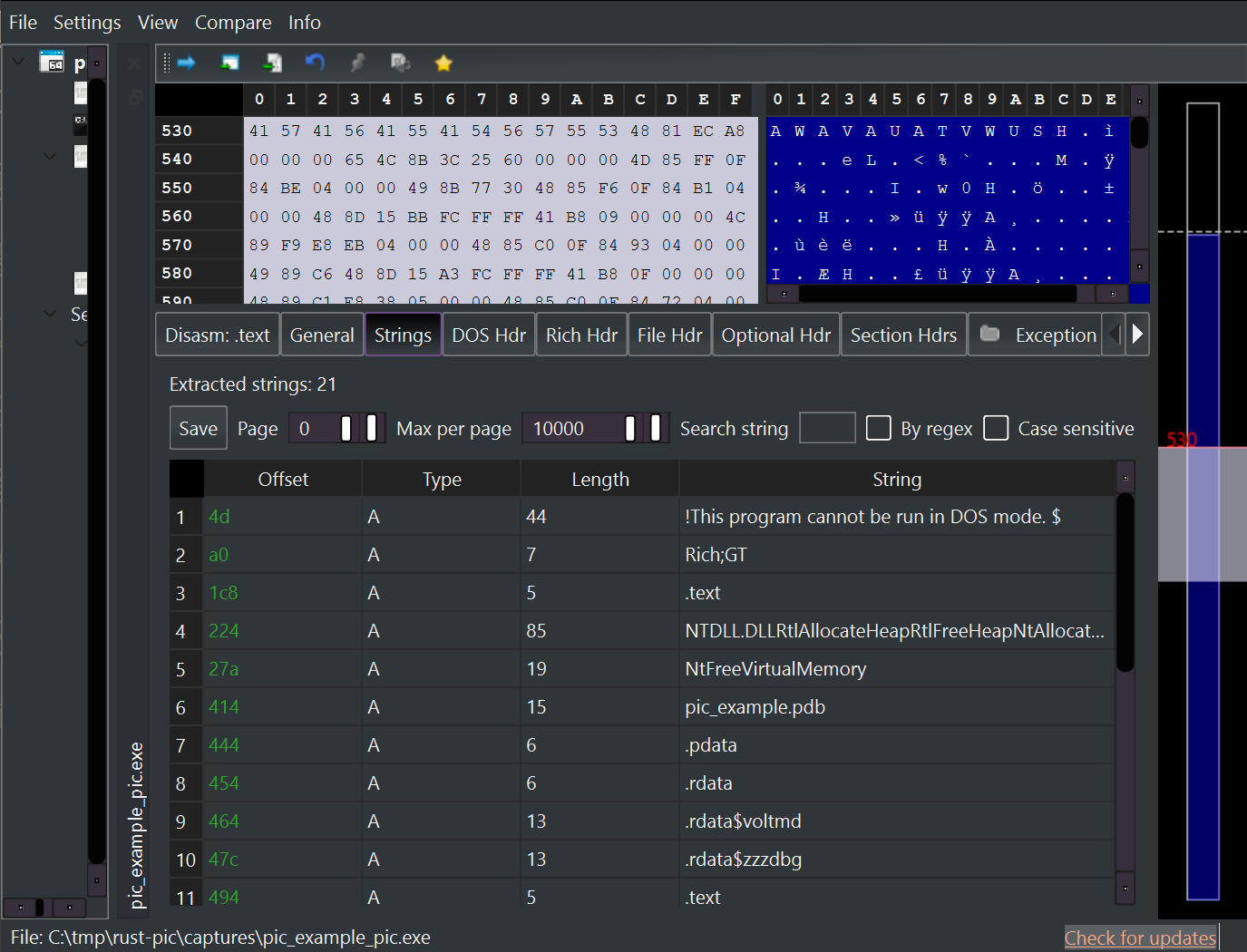The height and width of the screenshot is (952, 1247).
Task: Open the File Hdr tab
Action: (669, 335)
